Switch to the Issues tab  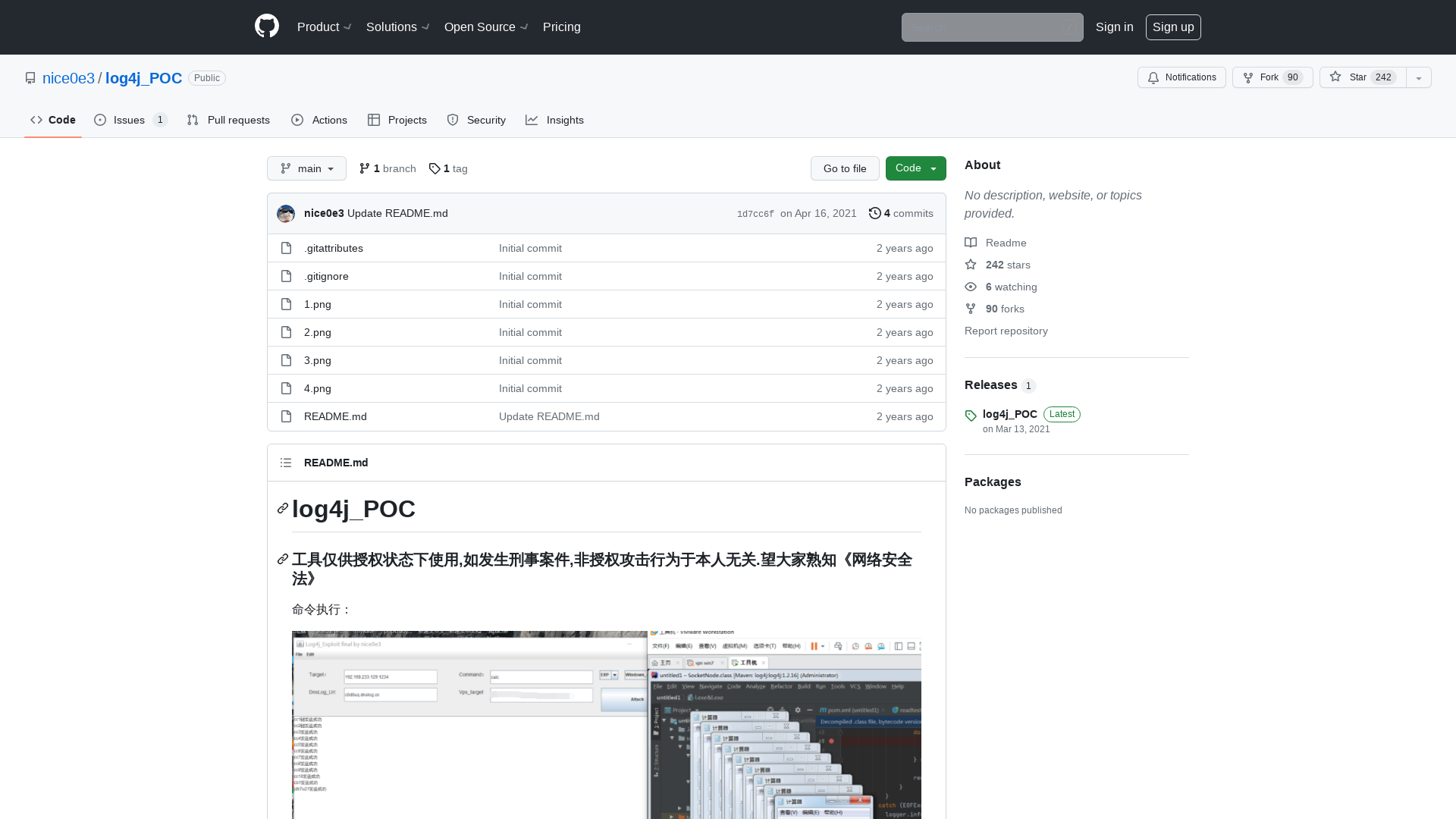(130, 120)
